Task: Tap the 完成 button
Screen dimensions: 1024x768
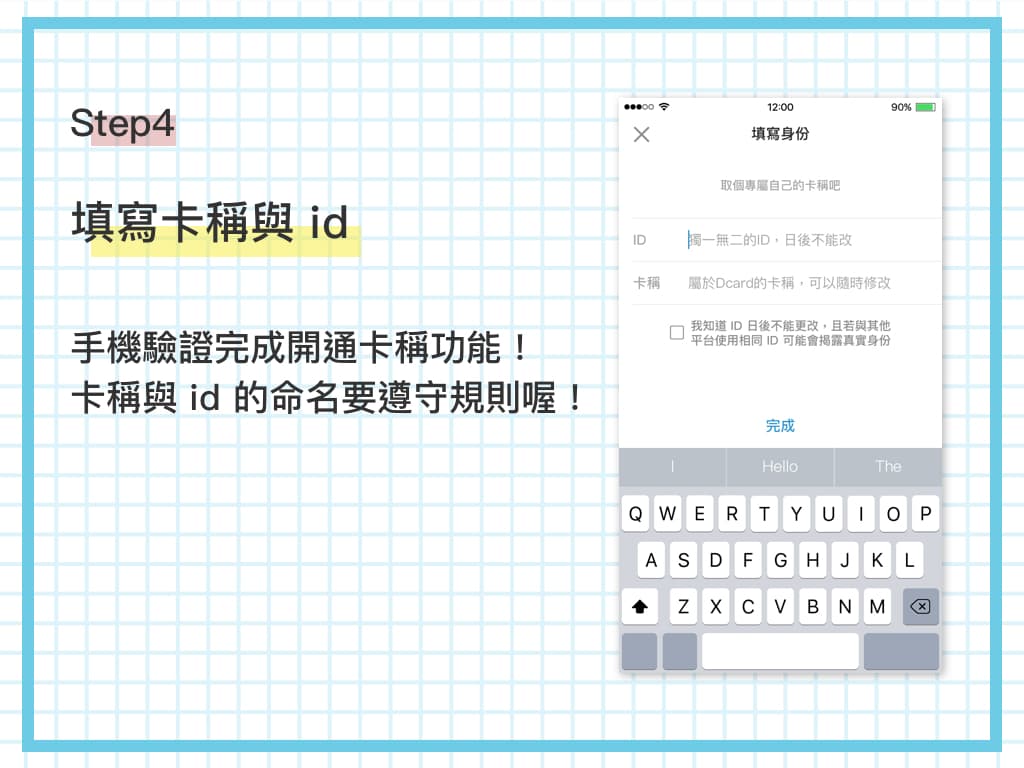Action: coord(780,426)
